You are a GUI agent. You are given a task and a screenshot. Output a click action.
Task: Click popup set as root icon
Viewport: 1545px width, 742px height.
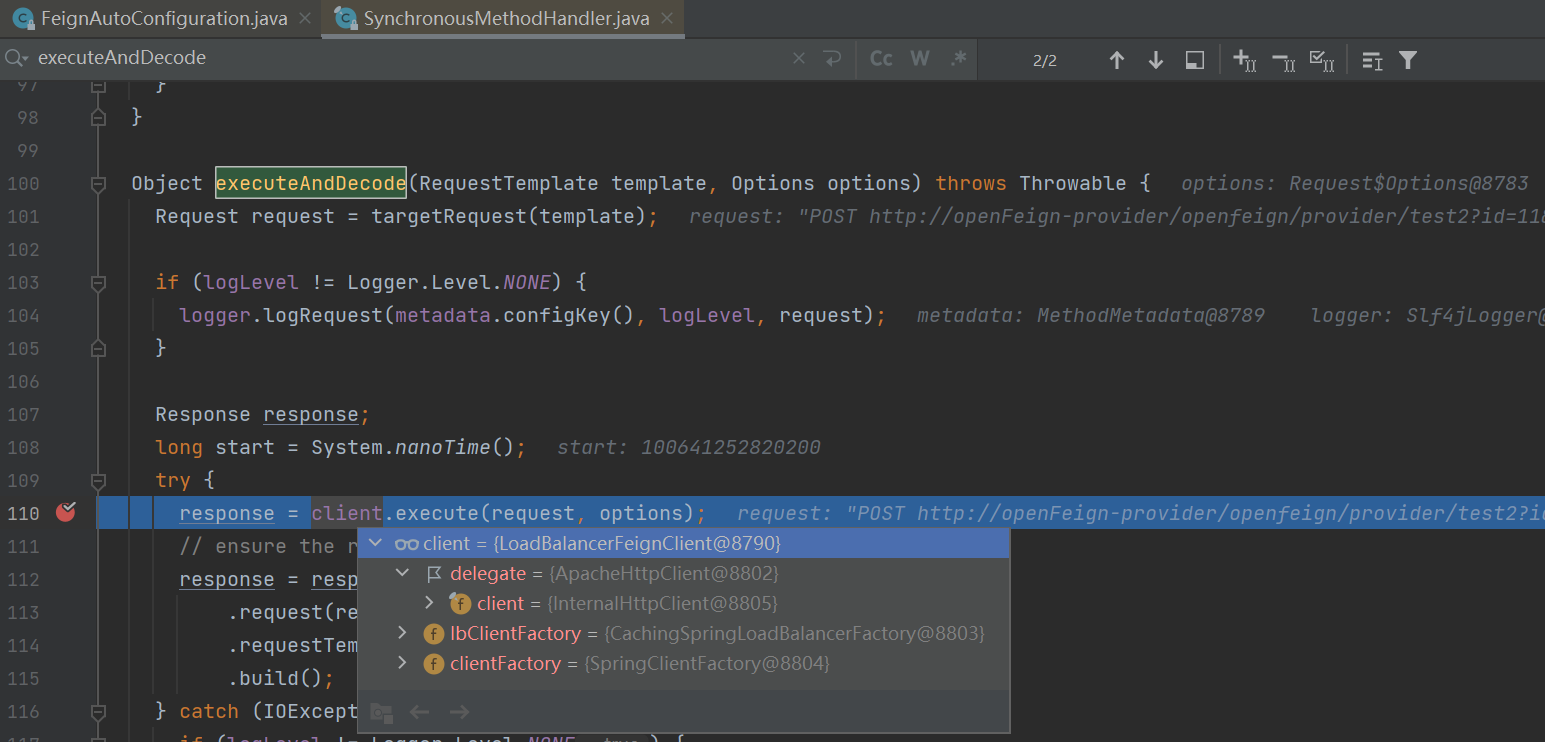[381, 712]
